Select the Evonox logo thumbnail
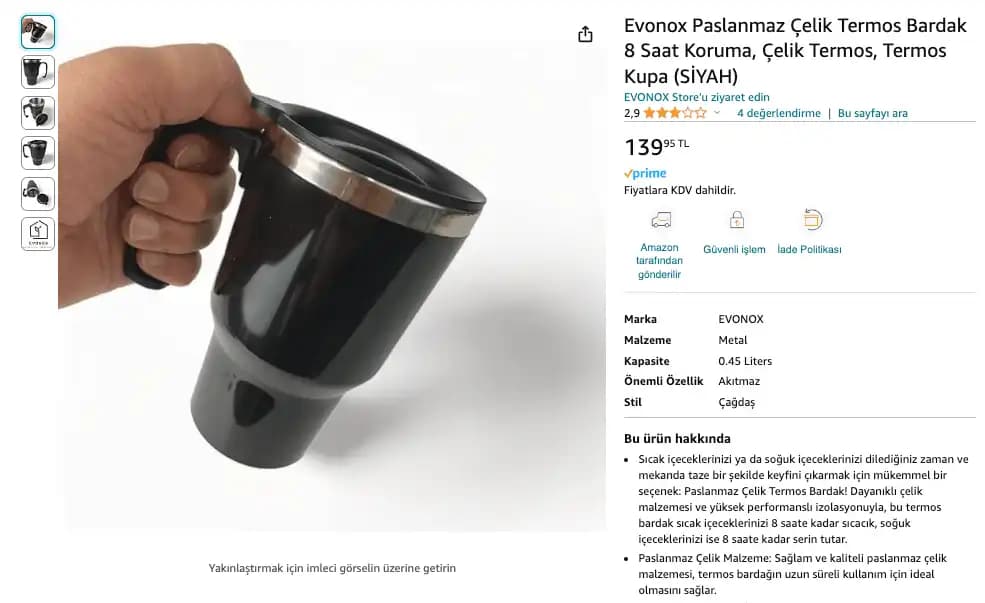Screen dimensions: 985x603 38,234
